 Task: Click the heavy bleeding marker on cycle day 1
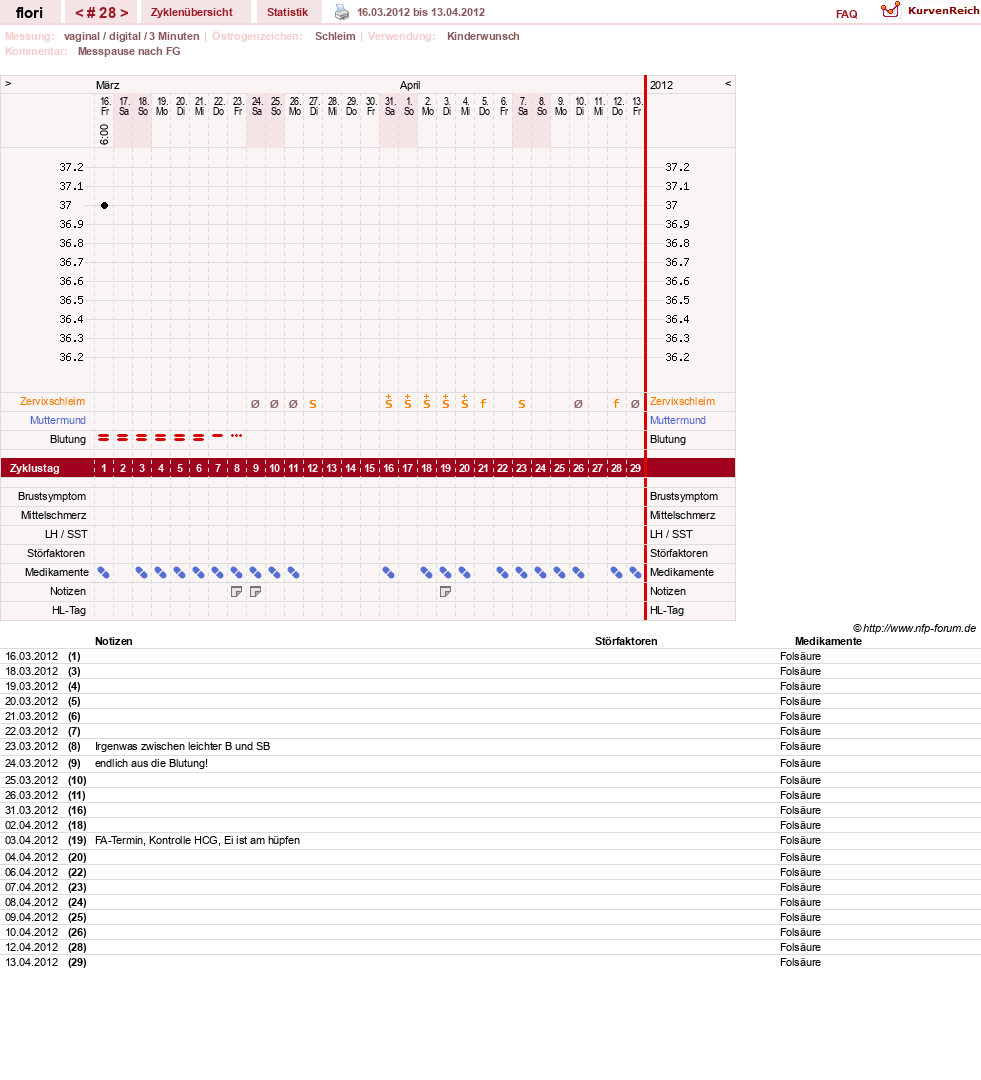103,437
